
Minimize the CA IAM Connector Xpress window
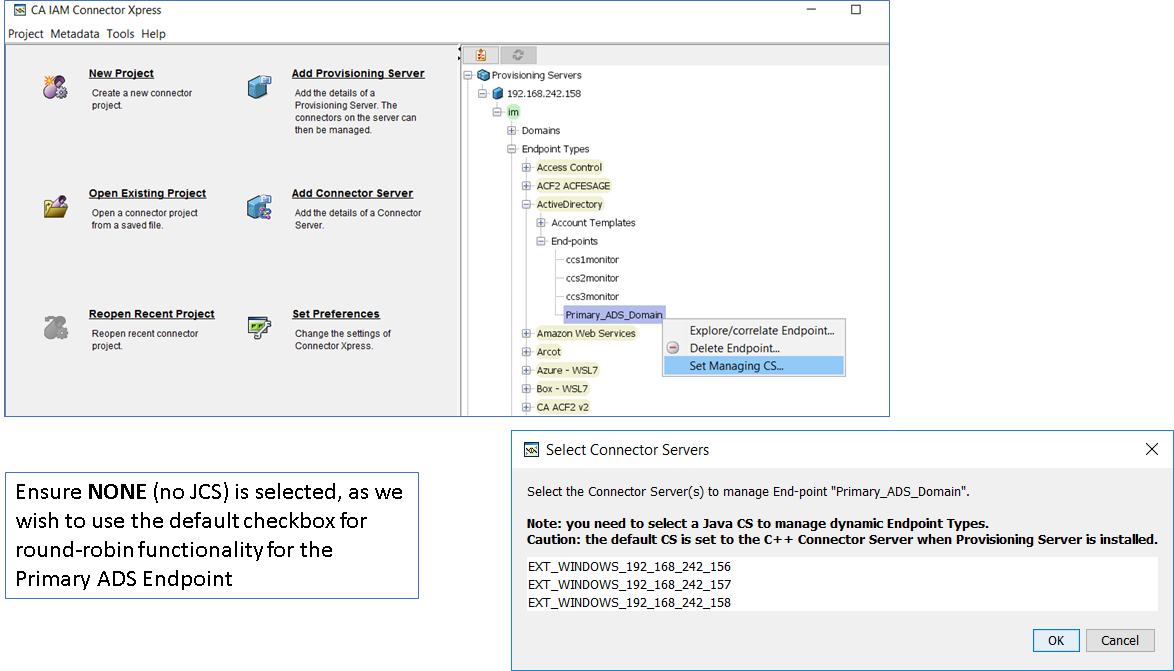[x=812, y=10]
